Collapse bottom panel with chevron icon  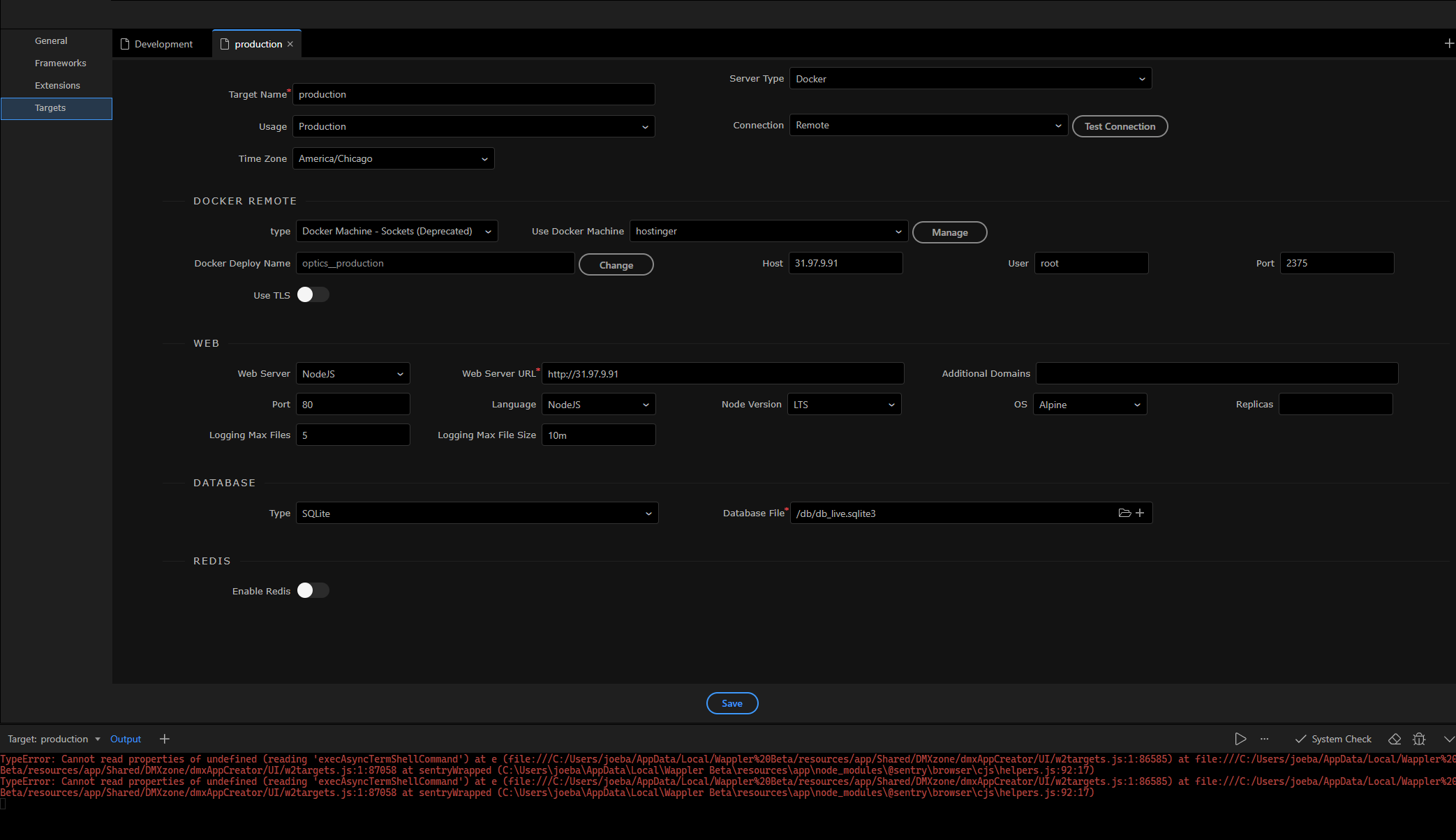[x=1449, y=739]
